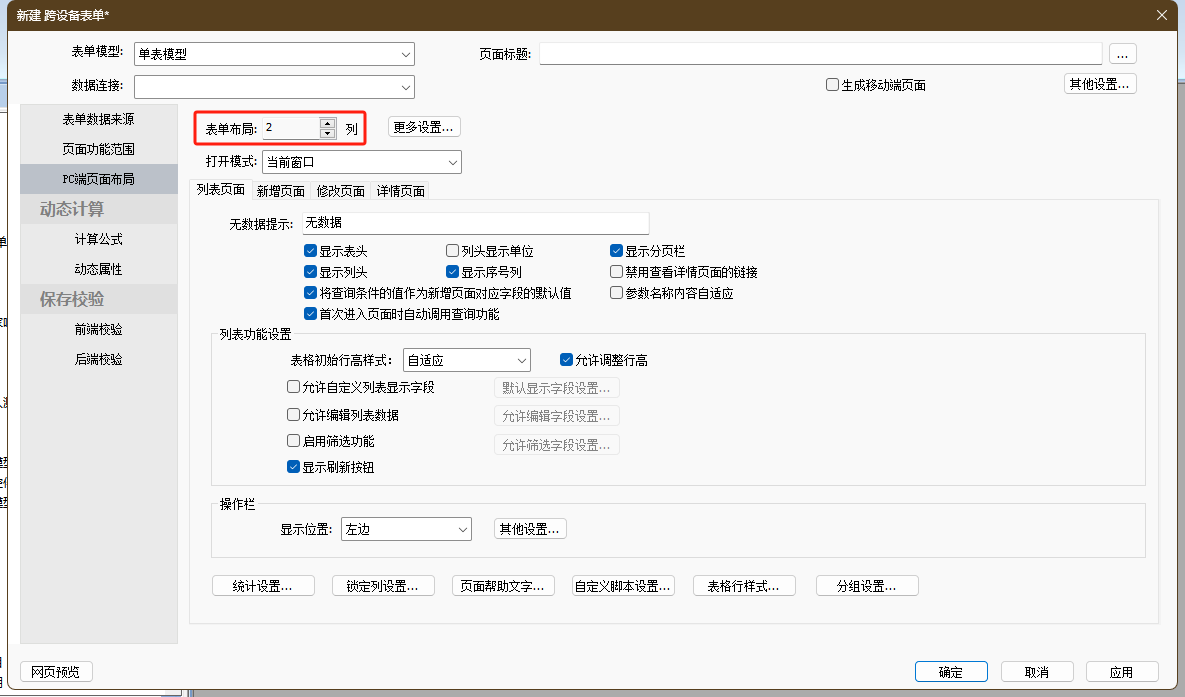Click the 无数据提示 text field
The width and height of the screenshot is (1185, 697).
coord(475,224)
